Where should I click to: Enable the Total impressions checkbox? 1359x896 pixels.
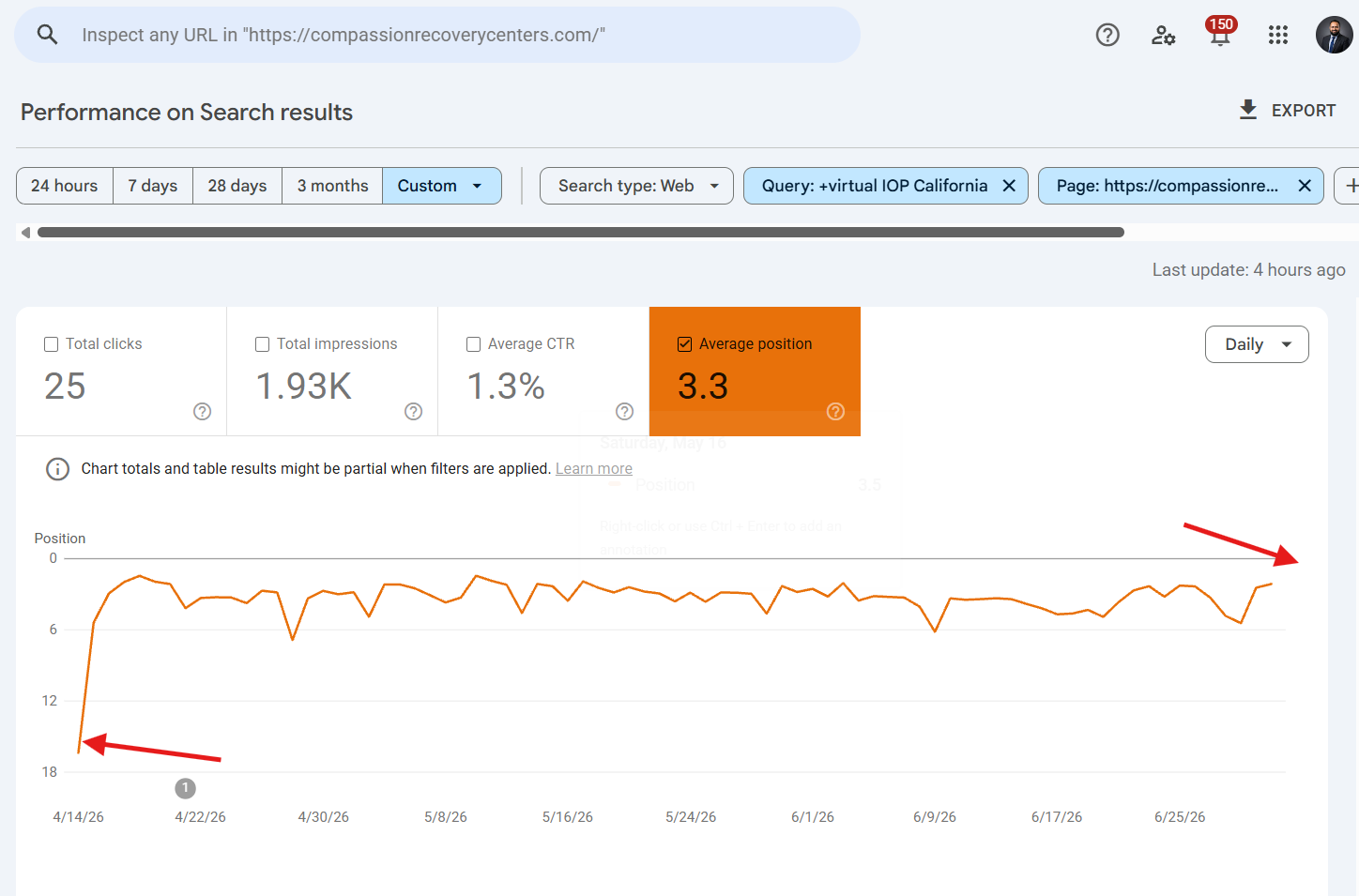pos(263,344)
